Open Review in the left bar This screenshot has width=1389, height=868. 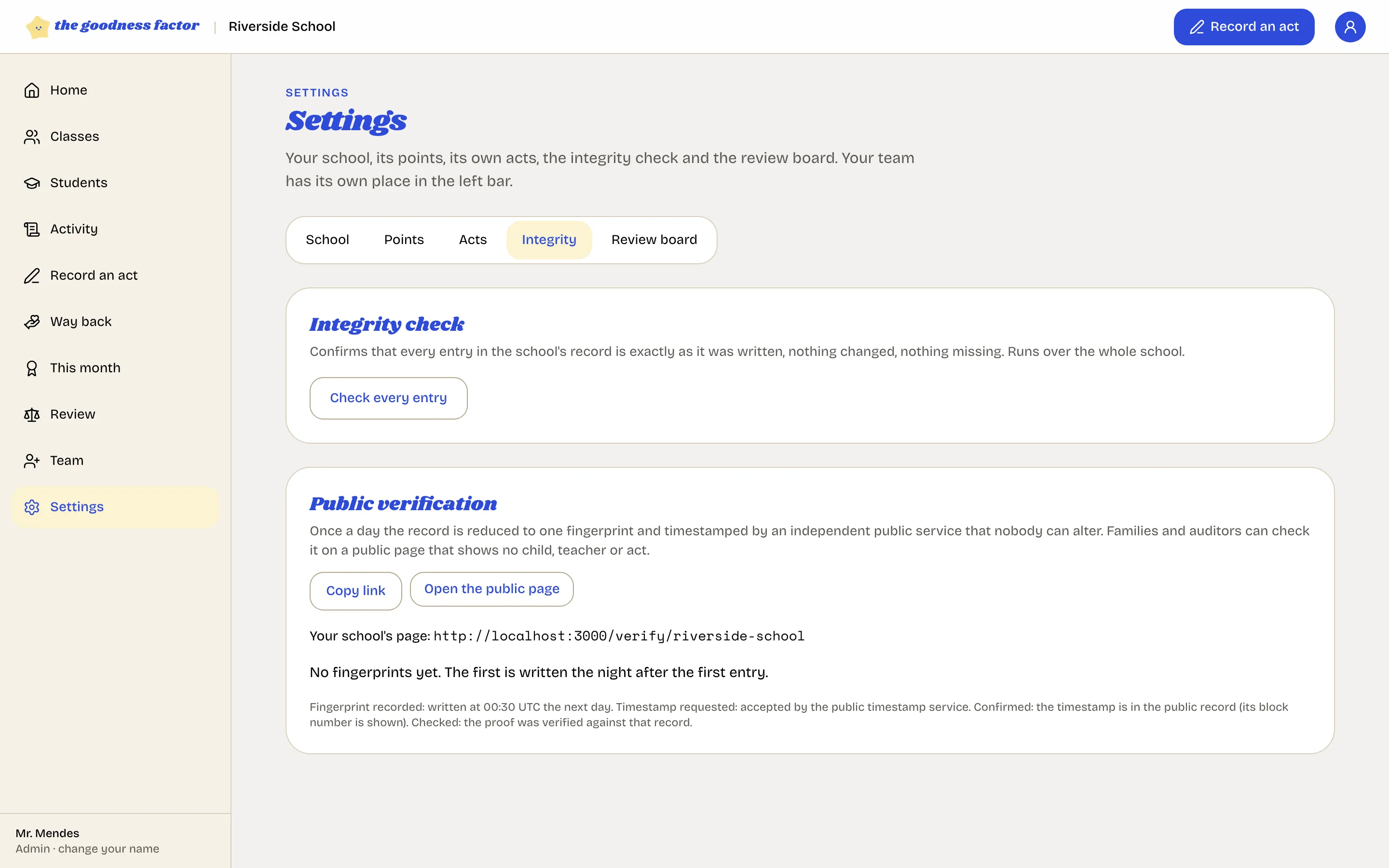coord(115,415)
